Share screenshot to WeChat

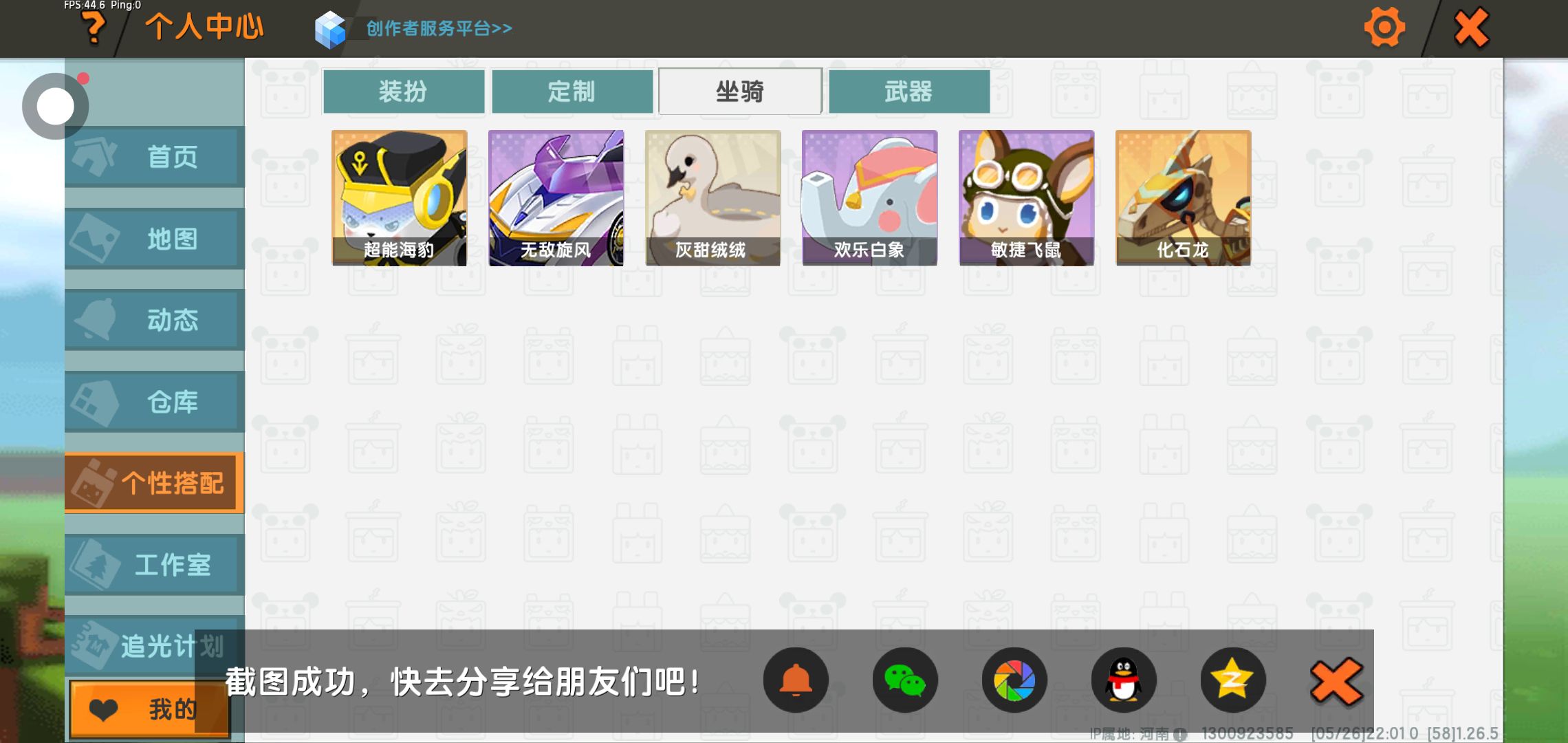pyautogui.click(x=905, y=680)
